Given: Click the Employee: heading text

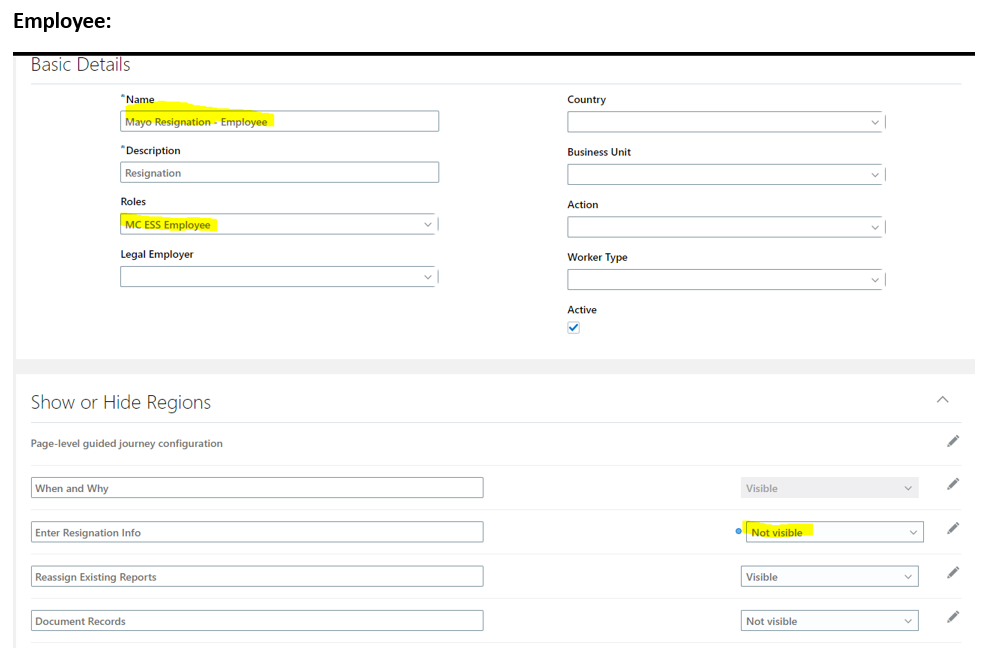Looking at the screenshot, I should [62, 21].
